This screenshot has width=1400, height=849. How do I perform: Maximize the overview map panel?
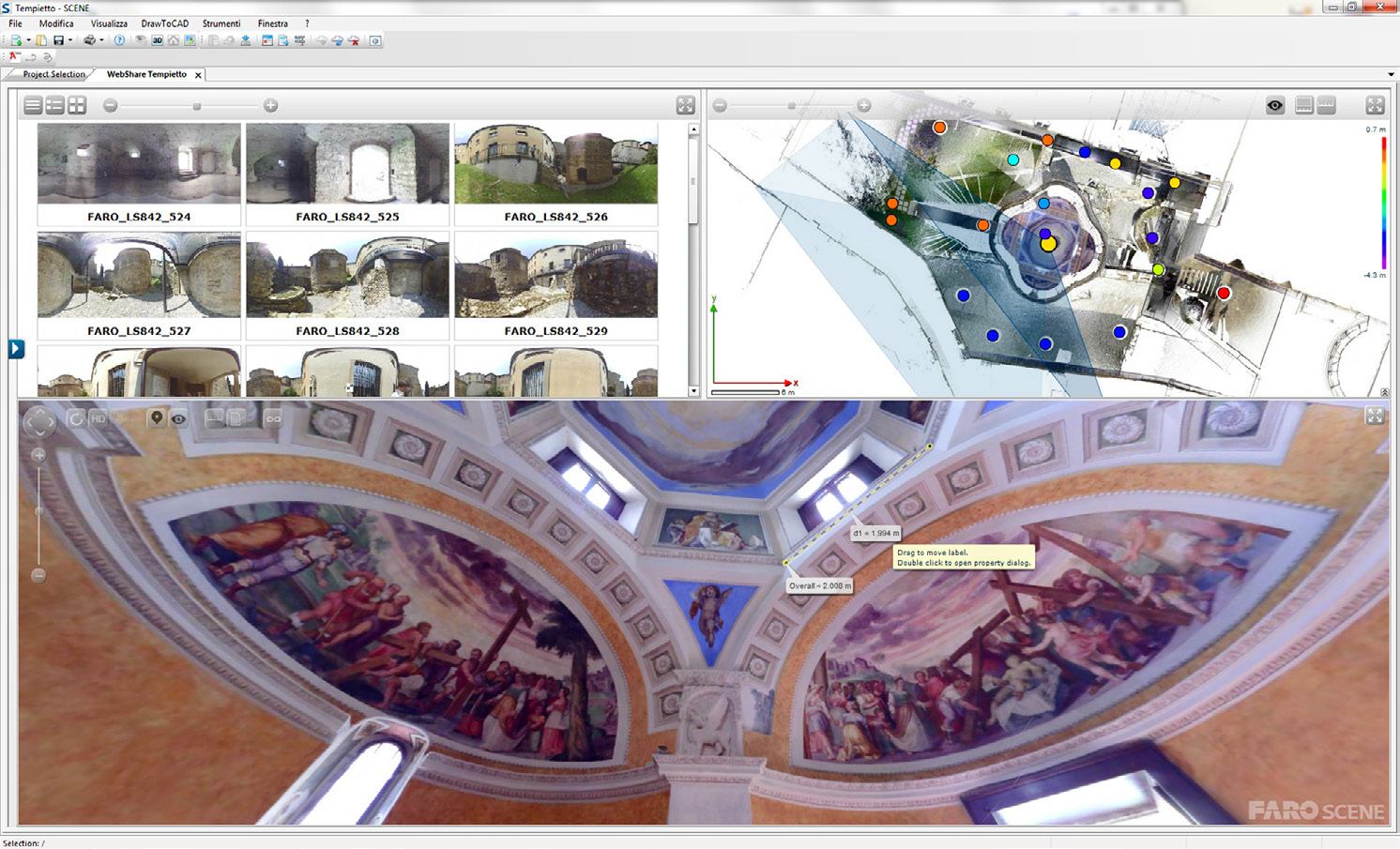click(1375, 105)
